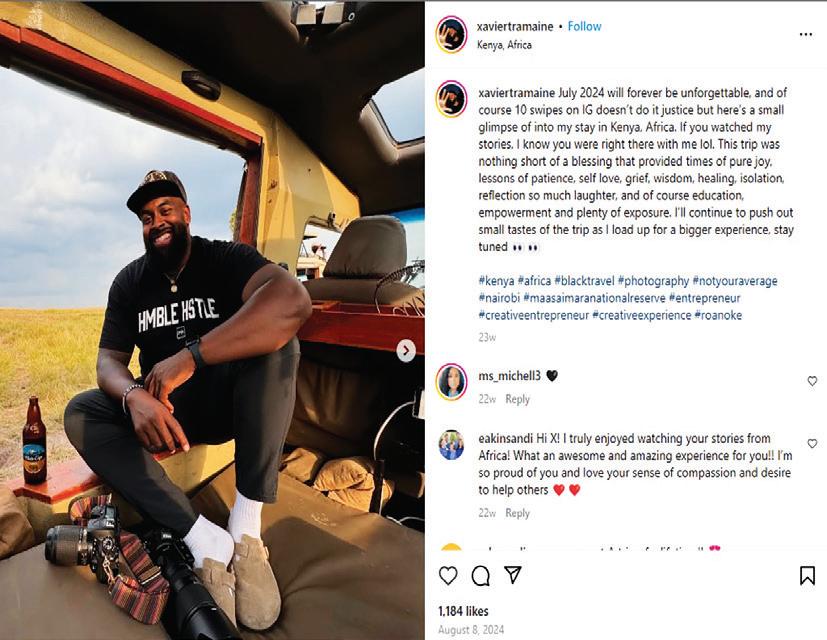
Task: Open the ms_michell3 avatar
Action: coord(451,381)
